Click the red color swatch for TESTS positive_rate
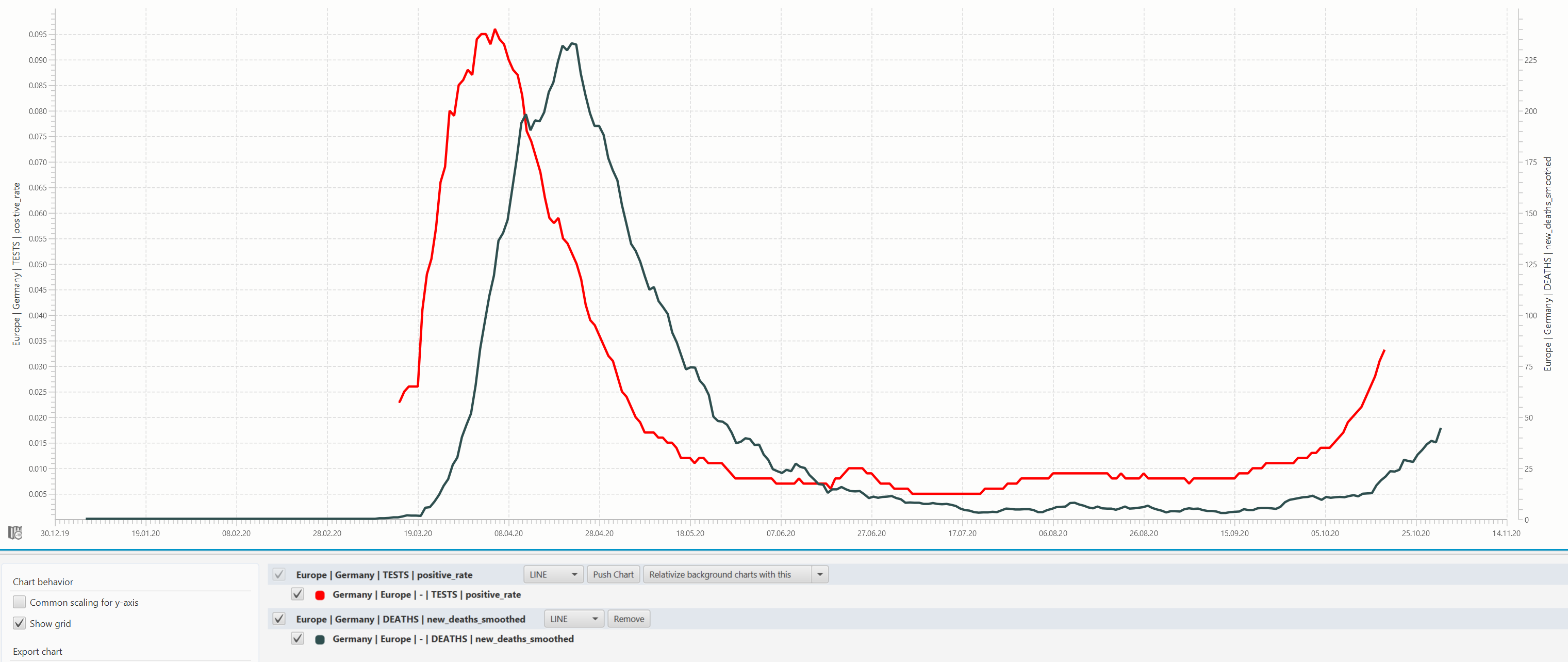The height and width of the screenshot is (662, 1568). (x=320, y=594)
